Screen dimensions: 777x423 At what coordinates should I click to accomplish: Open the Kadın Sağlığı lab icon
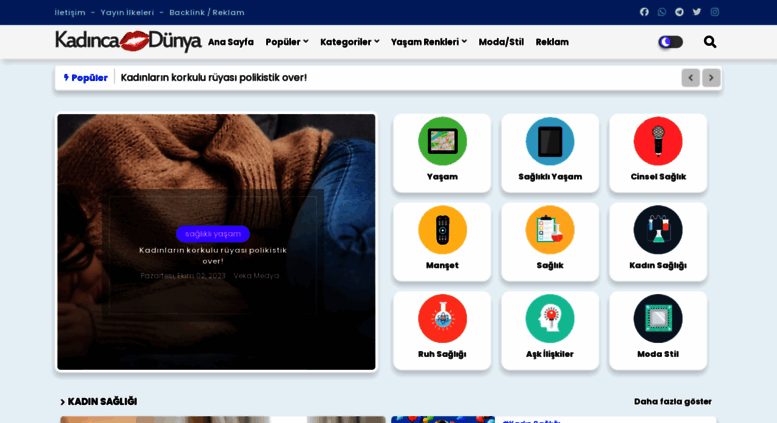pos(658,230)
